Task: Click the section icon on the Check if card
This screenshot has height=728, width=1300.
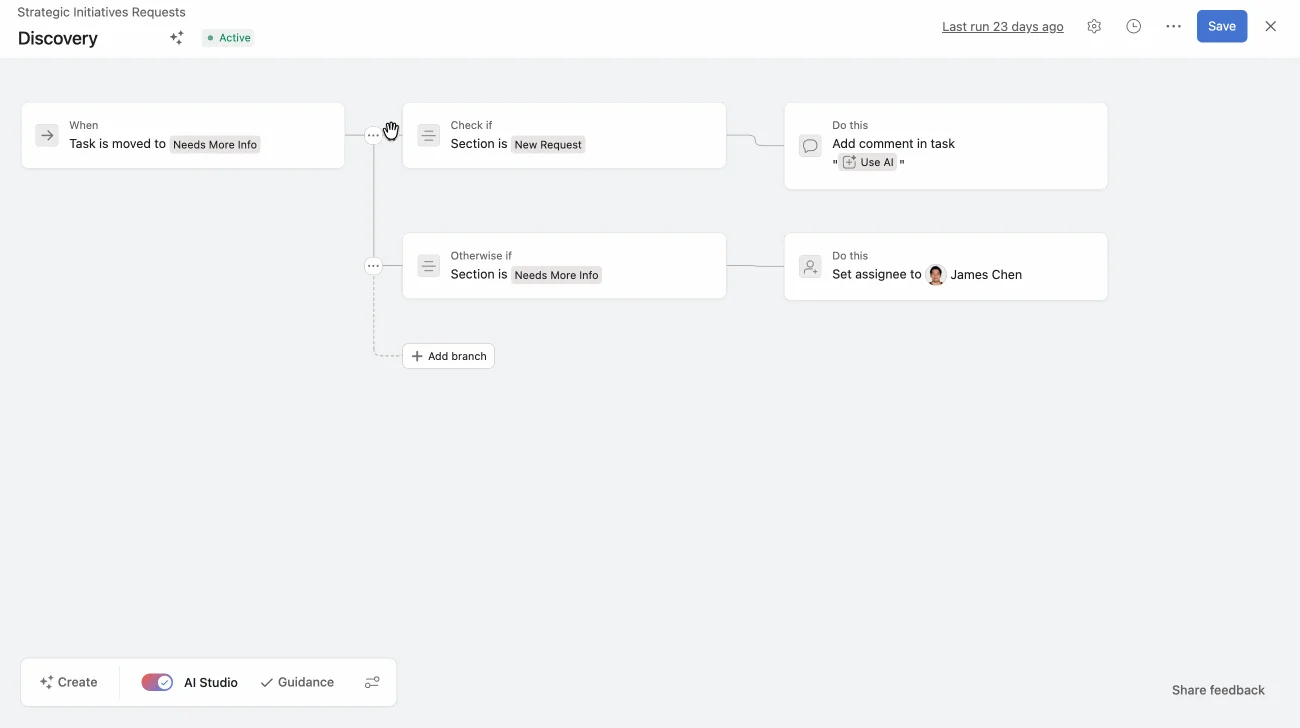Action: tap(428, 135)
